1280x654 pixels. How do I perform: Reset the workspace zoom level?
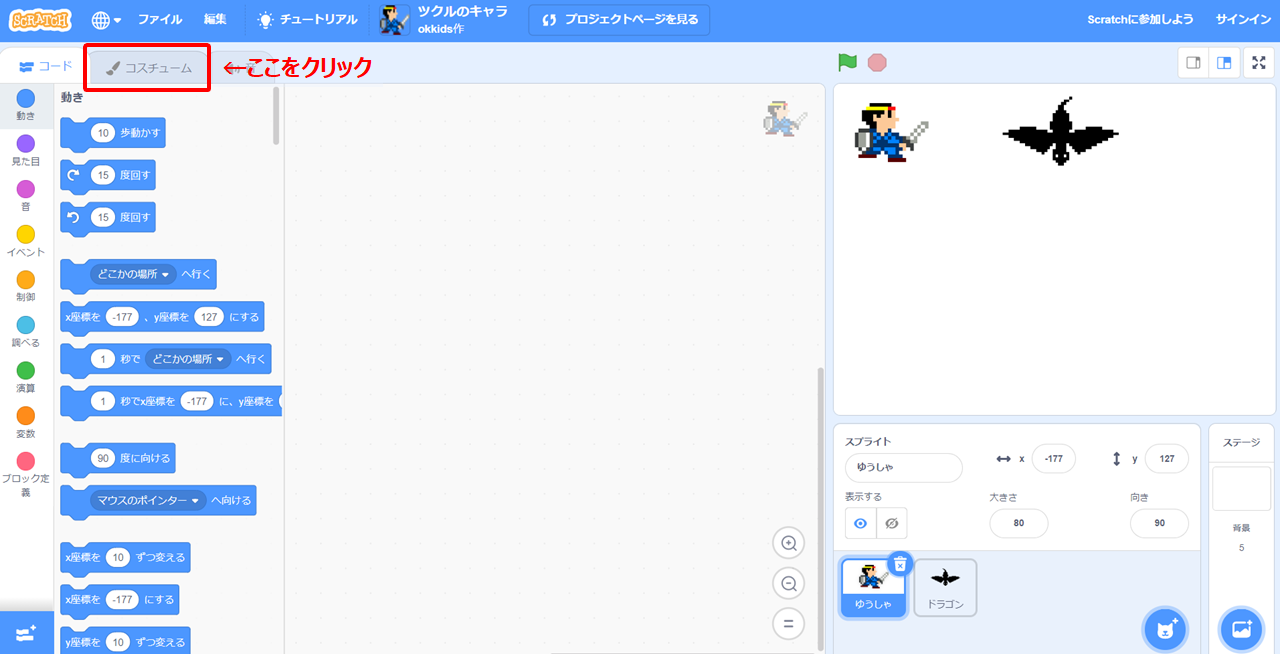pyautogui.click(x=788, y=623)
